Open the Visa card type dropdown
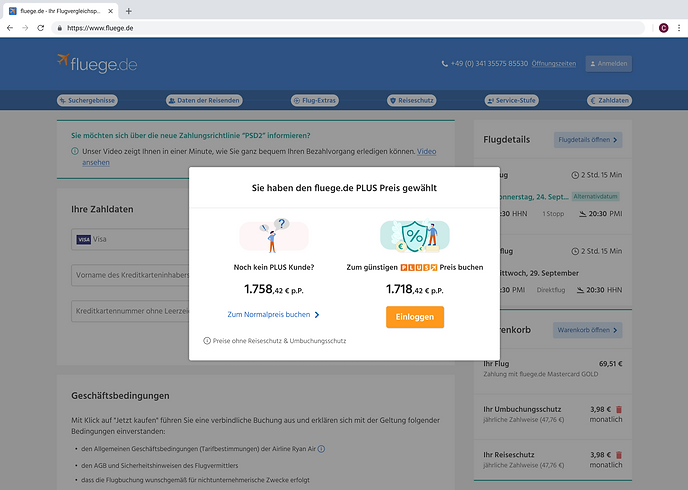Viewport: 688px width, 490px height. pos(130,239)
